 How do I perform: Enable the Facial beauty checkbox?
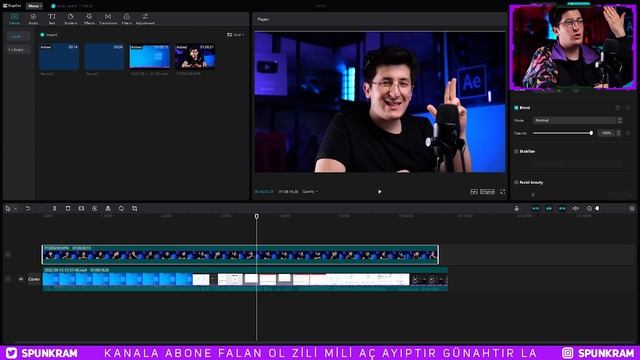click(x=516, y=182)
